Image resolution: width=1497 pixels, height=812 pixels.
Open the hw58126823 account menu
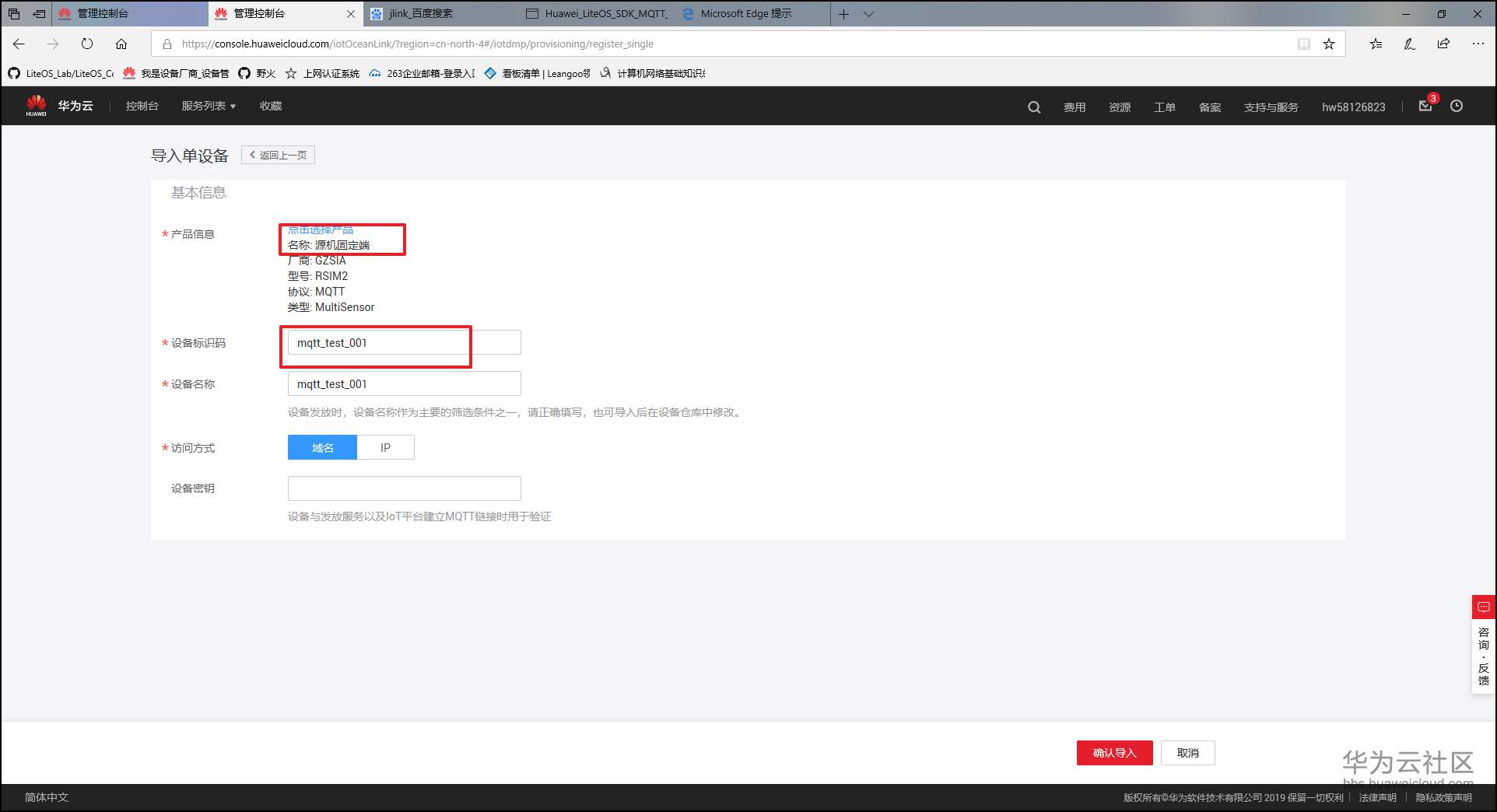tap(1354, 107)
